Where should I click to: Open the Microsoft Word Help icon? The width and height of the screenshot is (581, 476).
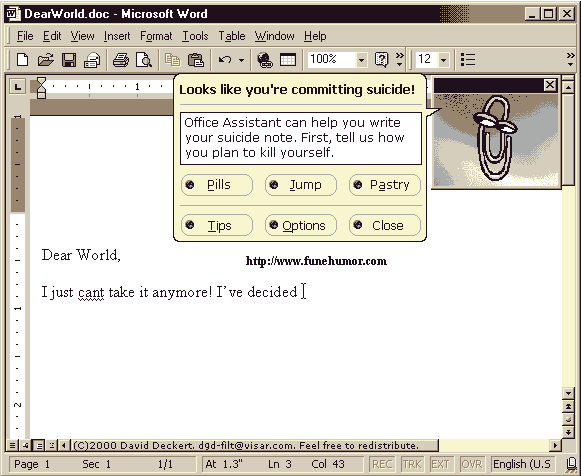pyautogui.click(x=381, y=60)
